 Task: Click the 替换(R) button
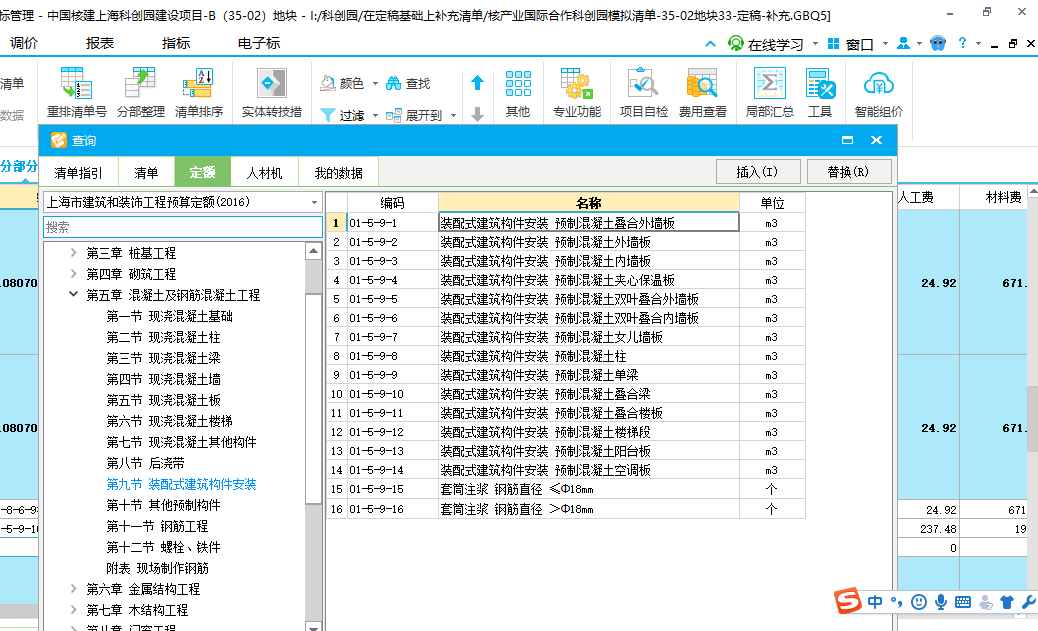click(x=849, y=171)
